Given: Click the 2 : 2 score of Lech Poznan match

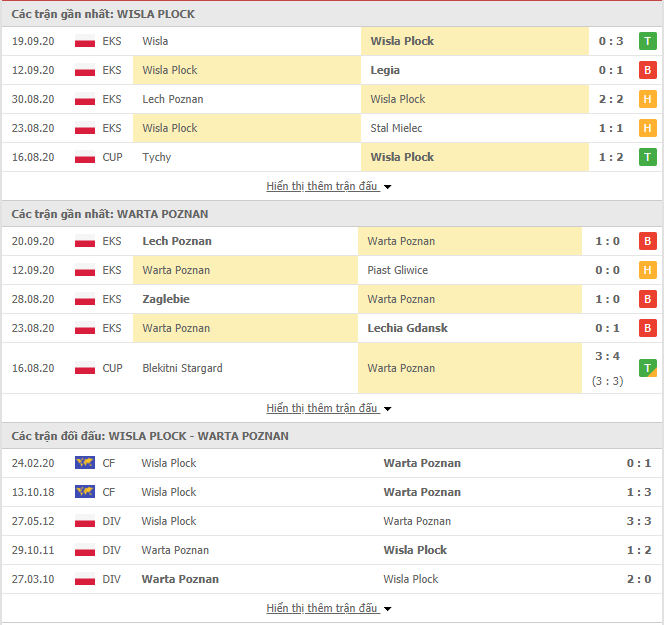Looking at the screenshot, I should coord(611,99).
